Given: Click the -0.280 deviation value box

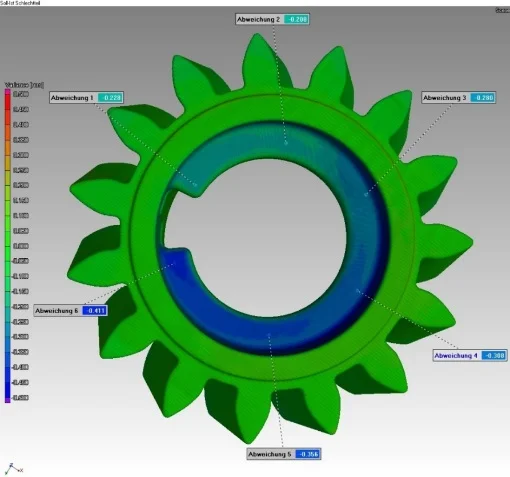Looking at the screenshot, I should click(482, 98).
